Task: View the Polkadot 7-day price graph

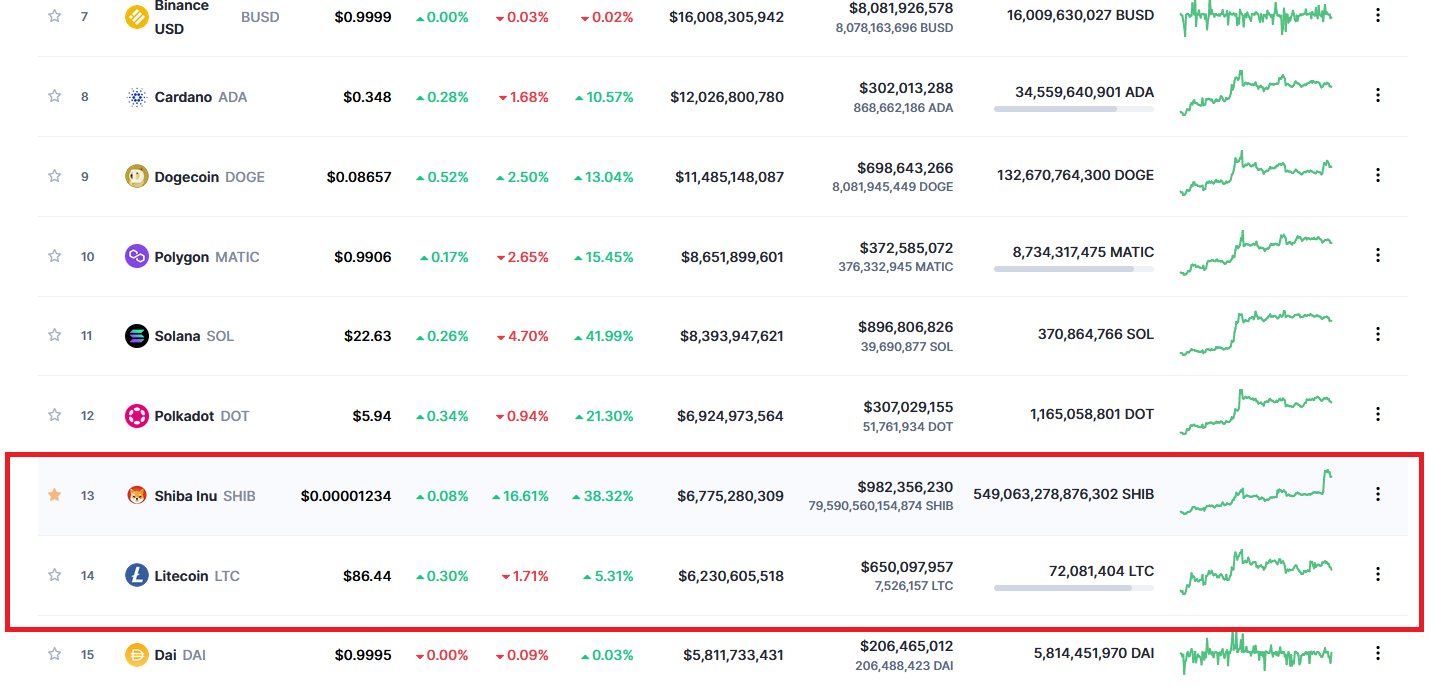Action: 1256,412
